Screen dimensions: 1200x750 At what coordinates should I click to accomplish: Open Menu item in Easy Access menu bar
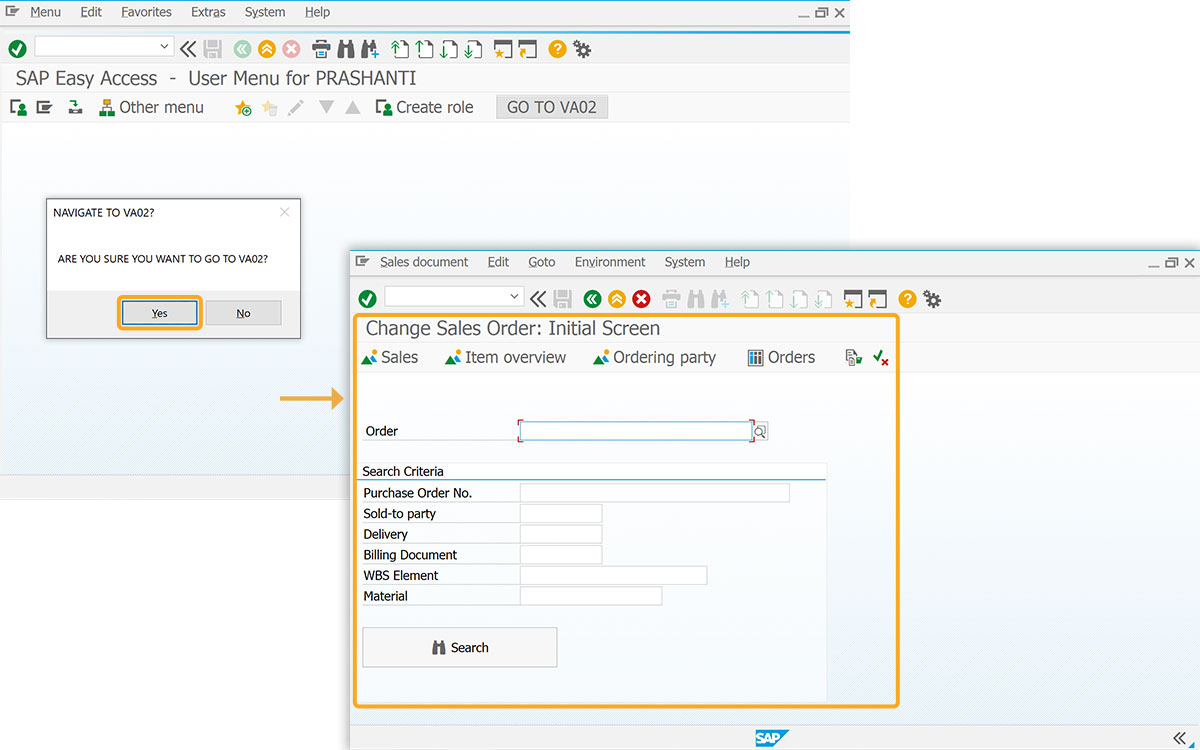click(45, 12)
